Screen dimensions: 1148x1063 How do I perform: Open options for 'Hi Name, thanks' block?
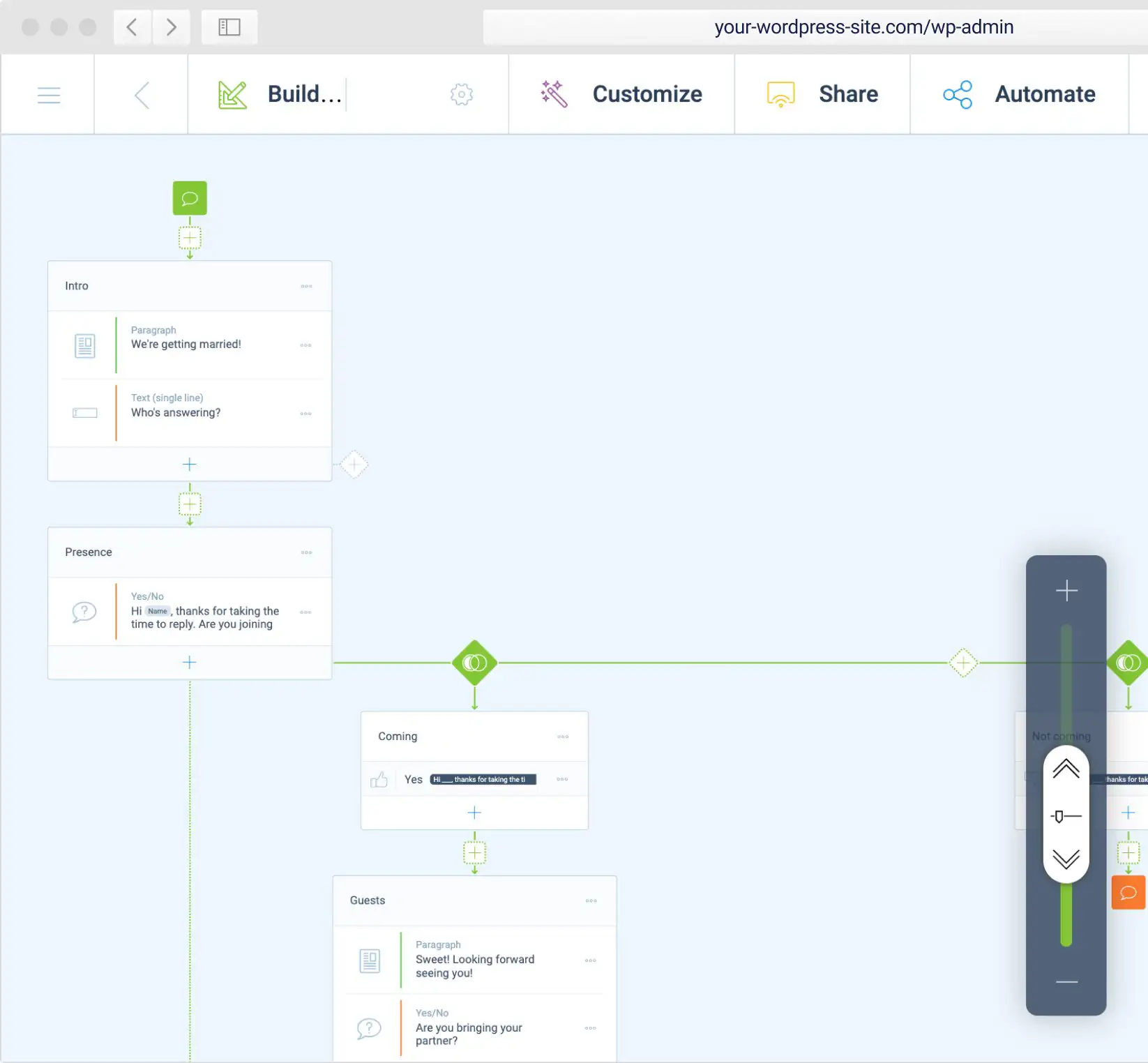305,612
